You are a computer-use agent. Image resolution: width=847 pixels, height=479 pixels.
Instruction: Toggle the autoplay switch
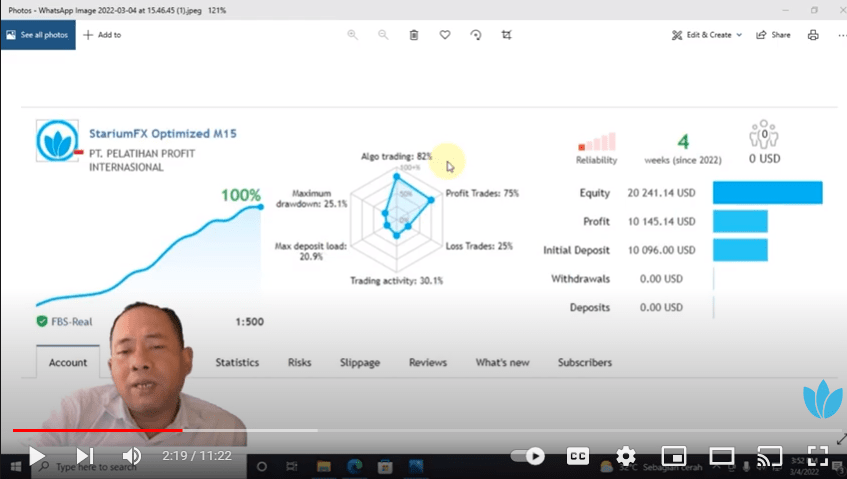pos(528,456)
